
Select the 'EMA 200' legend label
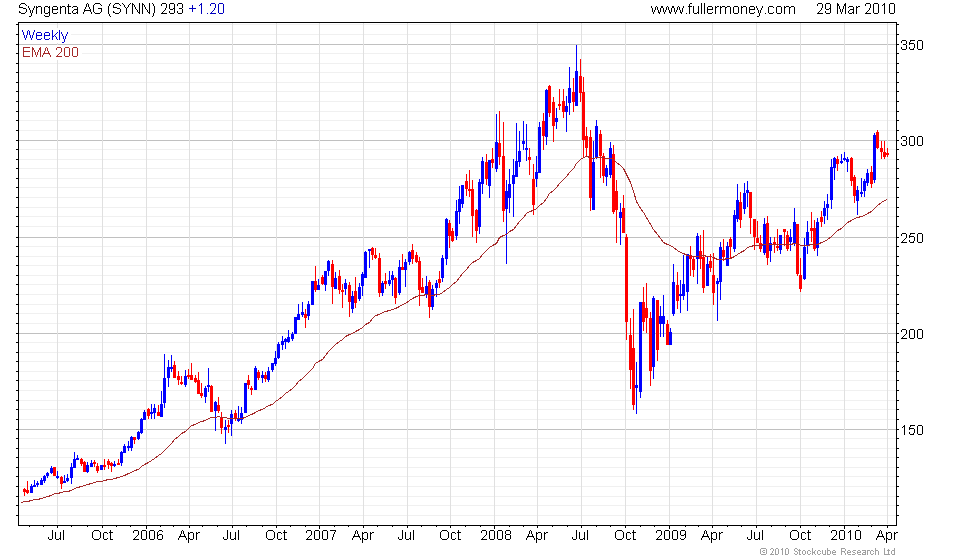(50, 52)
